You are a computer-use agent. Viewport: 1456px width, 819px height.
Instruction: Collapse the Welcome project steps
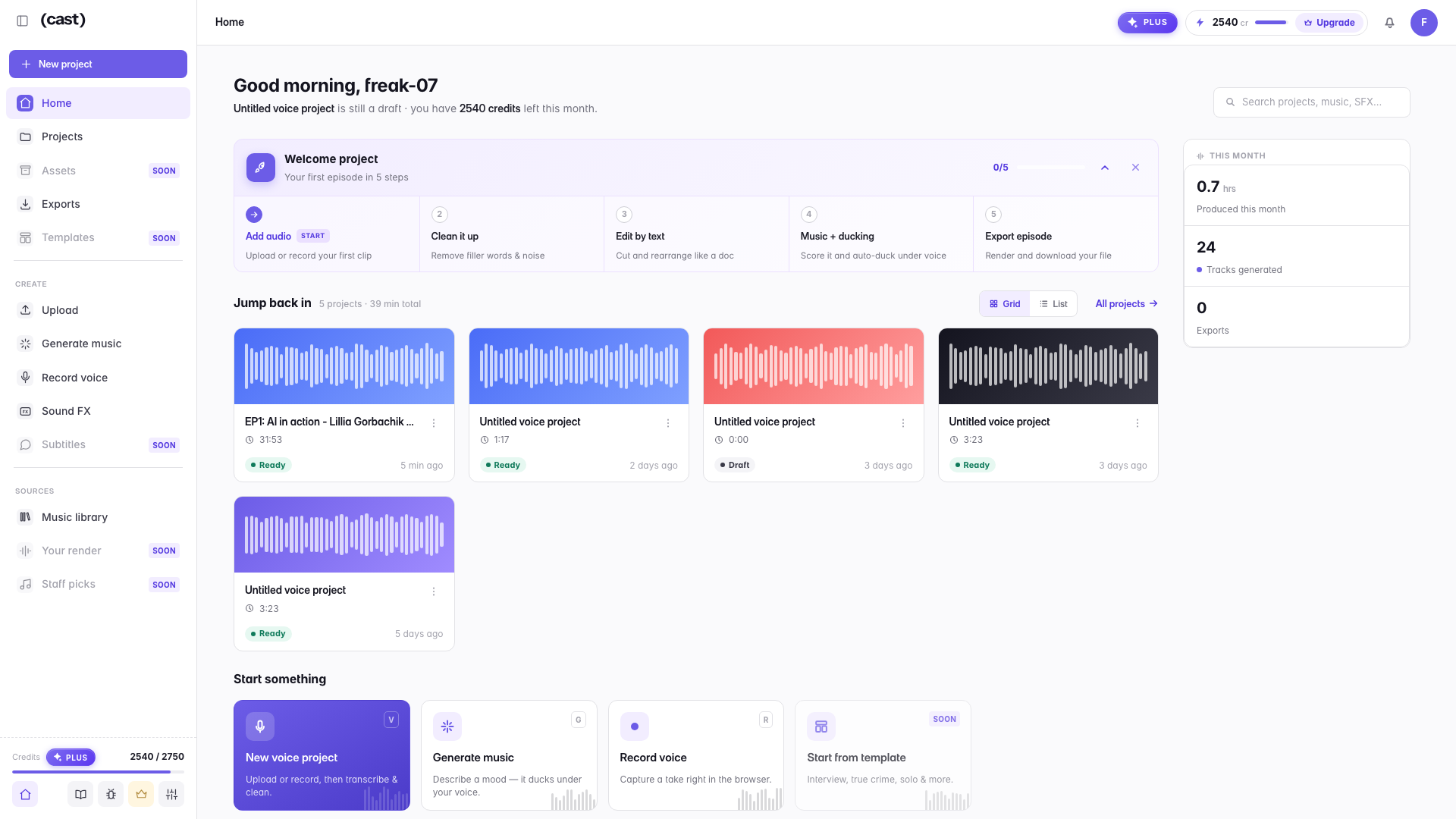[1105, 168]
